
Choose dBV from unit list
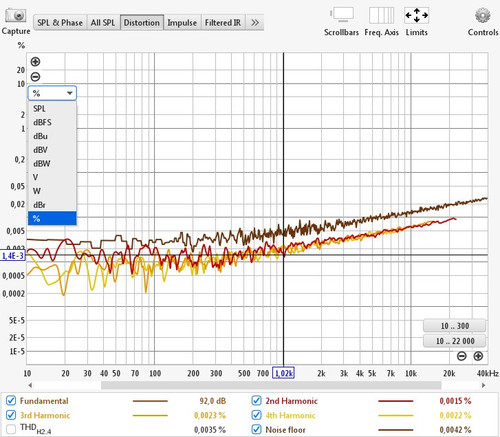pyautogui.click(x=52, y=150)
